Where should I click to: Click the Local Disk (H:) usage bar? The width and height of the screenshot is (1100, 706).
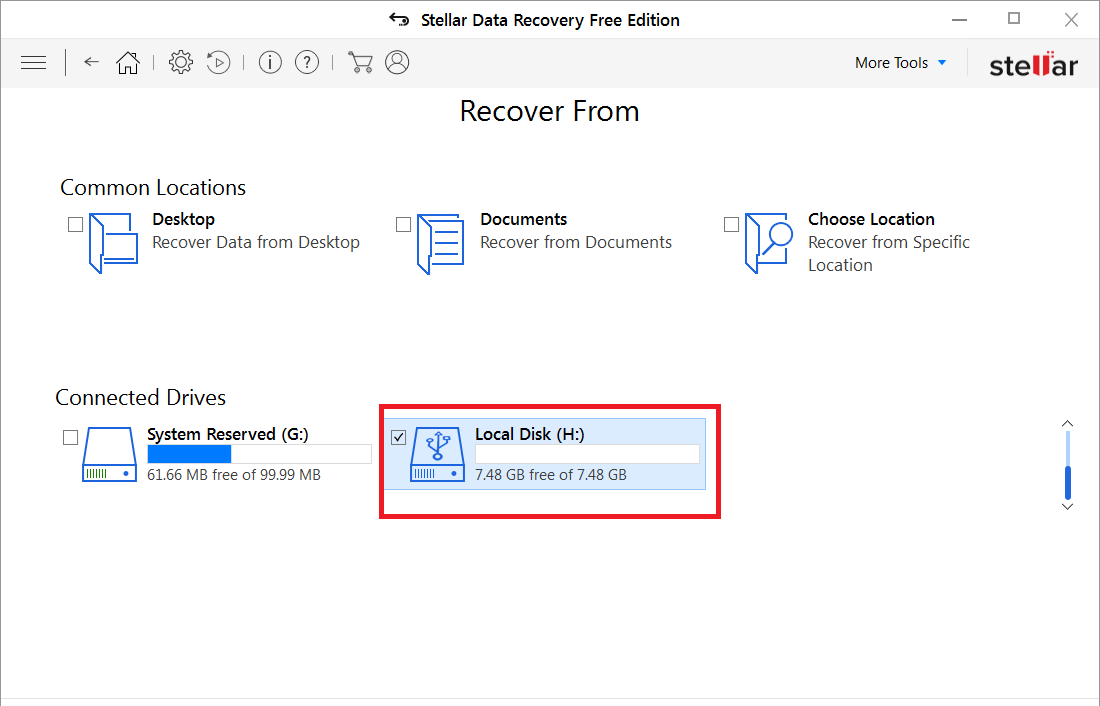(587, 454)
